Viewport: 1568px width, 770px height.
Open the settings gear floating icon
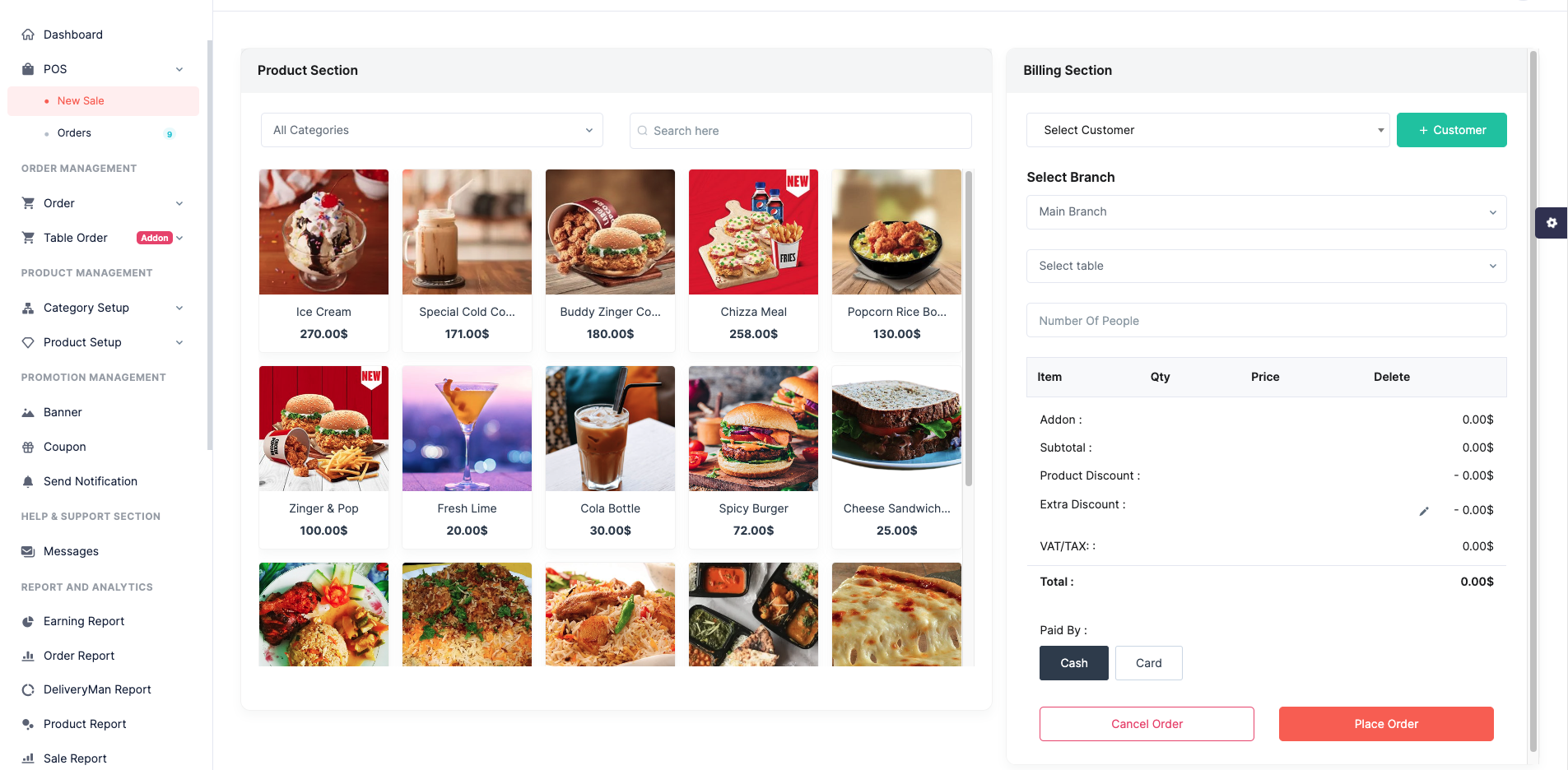tap(1552, 223)
